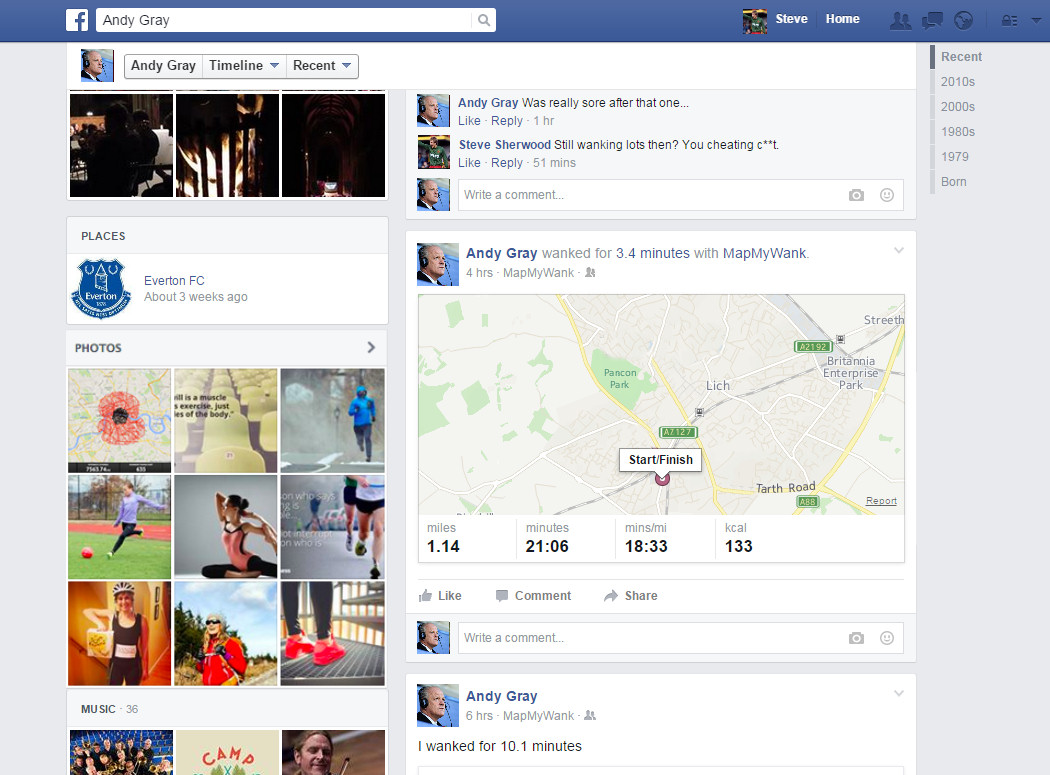The height and width of the screenshot is (775, 1050).
Task: Click the Everton FC crest icon
Action: click(101, 289)
